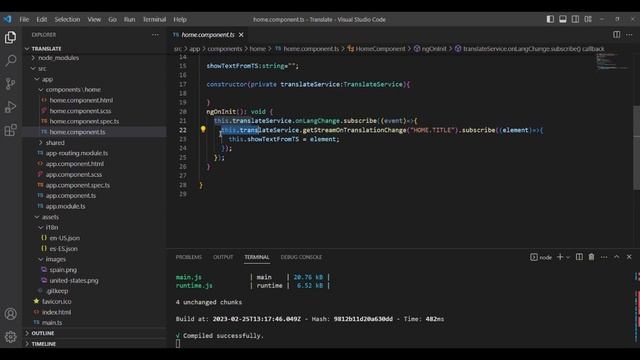Toggle the bottom panel layout icon
This screenshot has width=640, height=360.
pyautogui.click(x=562, y=19)
